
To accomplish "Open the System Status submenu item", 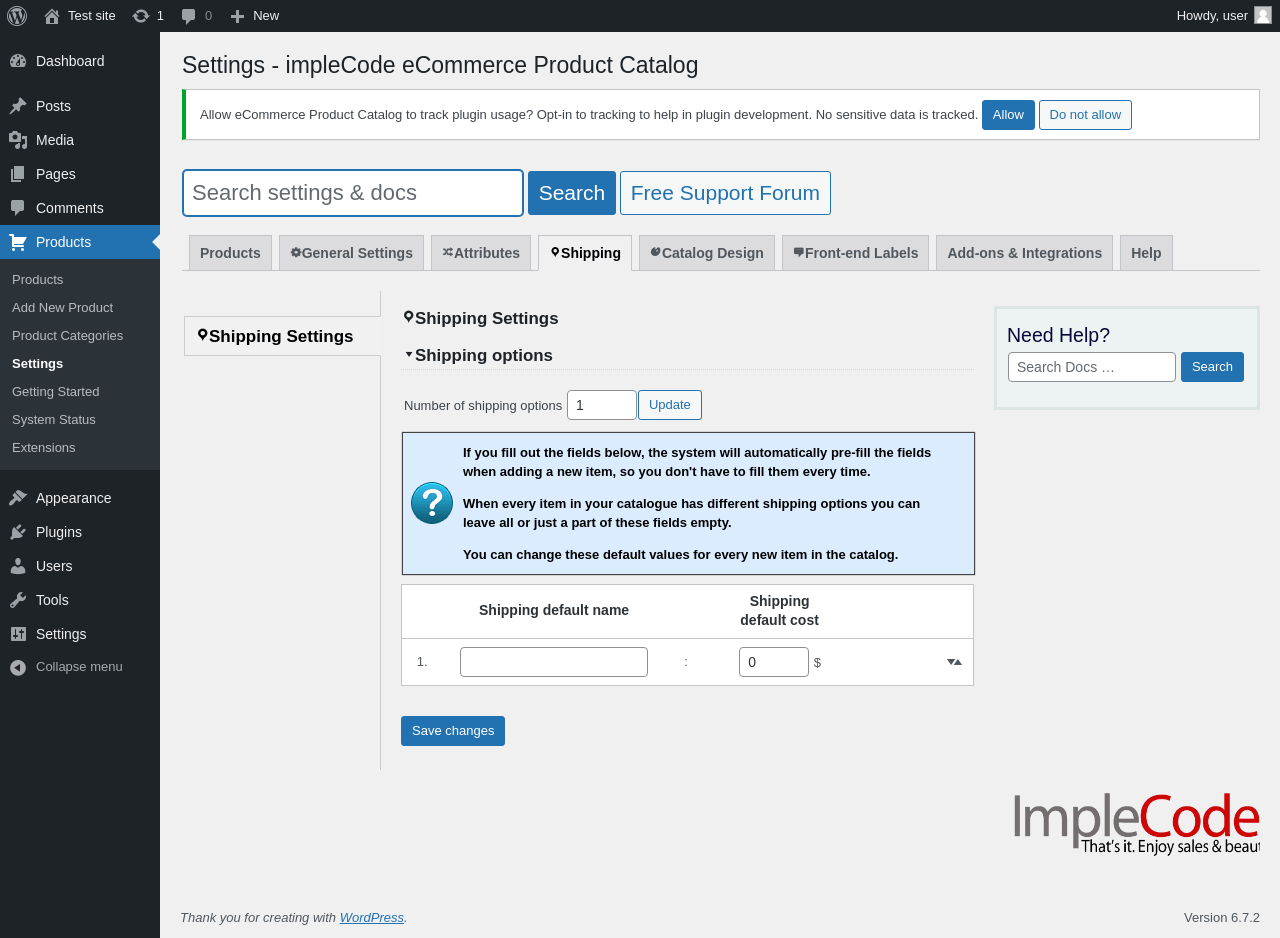I will 54,420.
